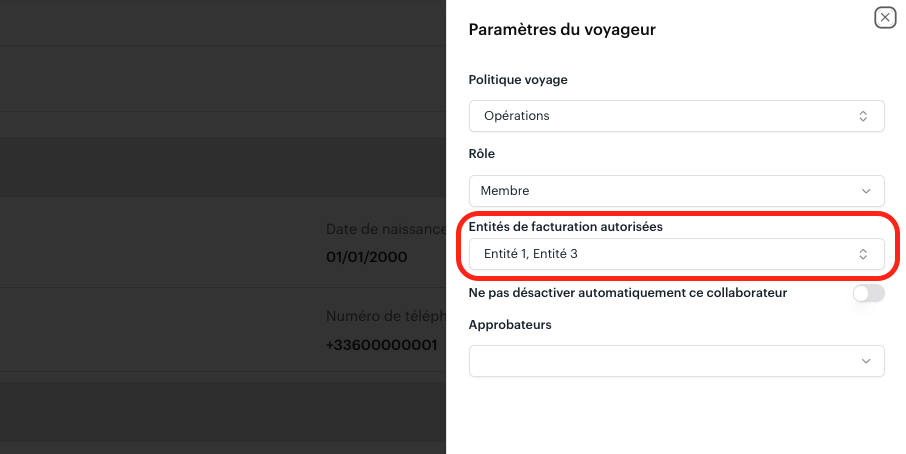Click the Approbateurs label
This screenshot has height=454, width=906.
[x=510, y=325]
